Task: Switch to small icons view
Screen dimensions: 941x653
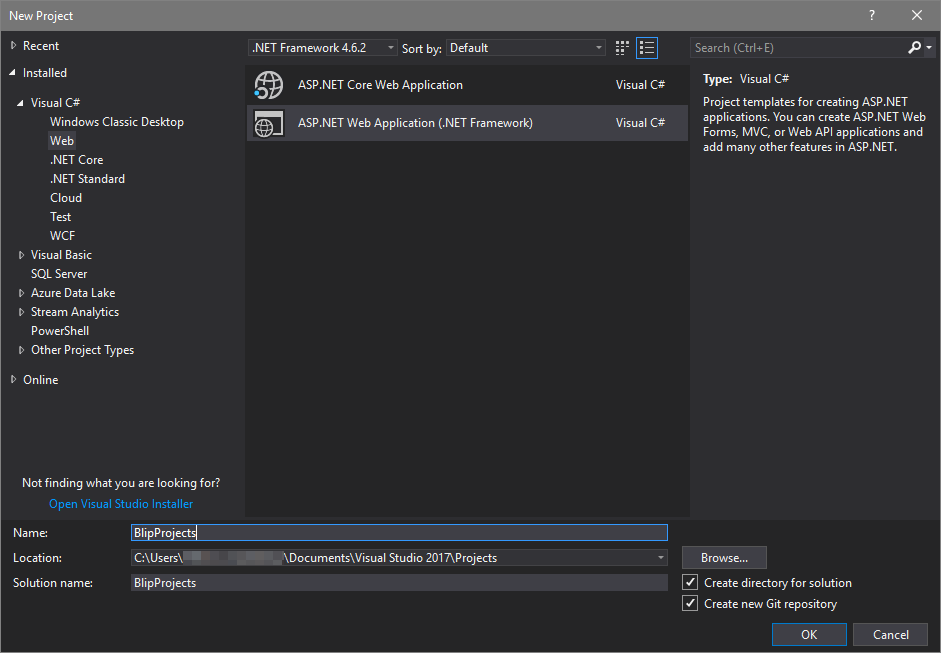Action: tap(622, 48)
